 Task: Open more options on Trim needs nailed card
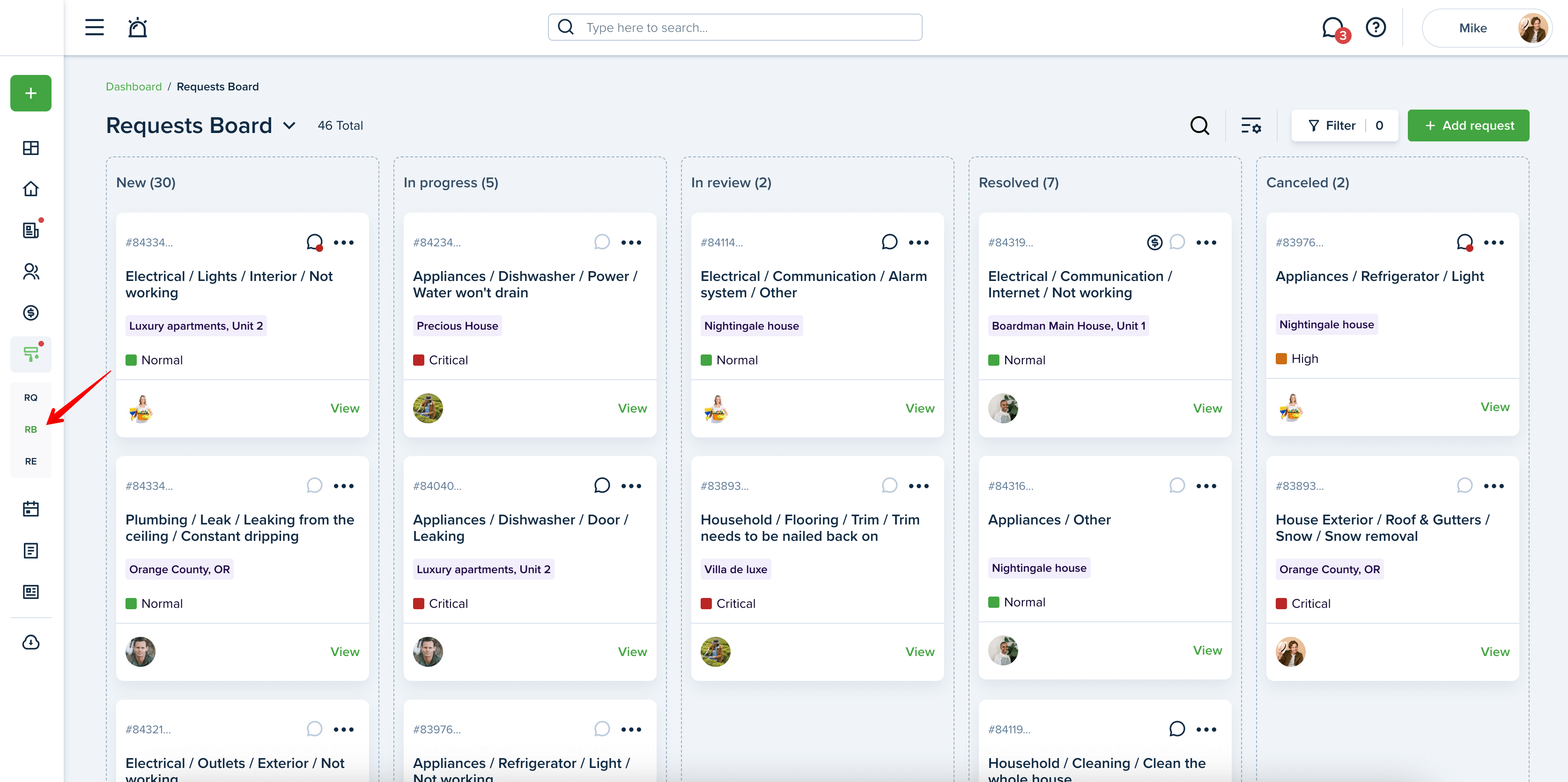(919, 486)
